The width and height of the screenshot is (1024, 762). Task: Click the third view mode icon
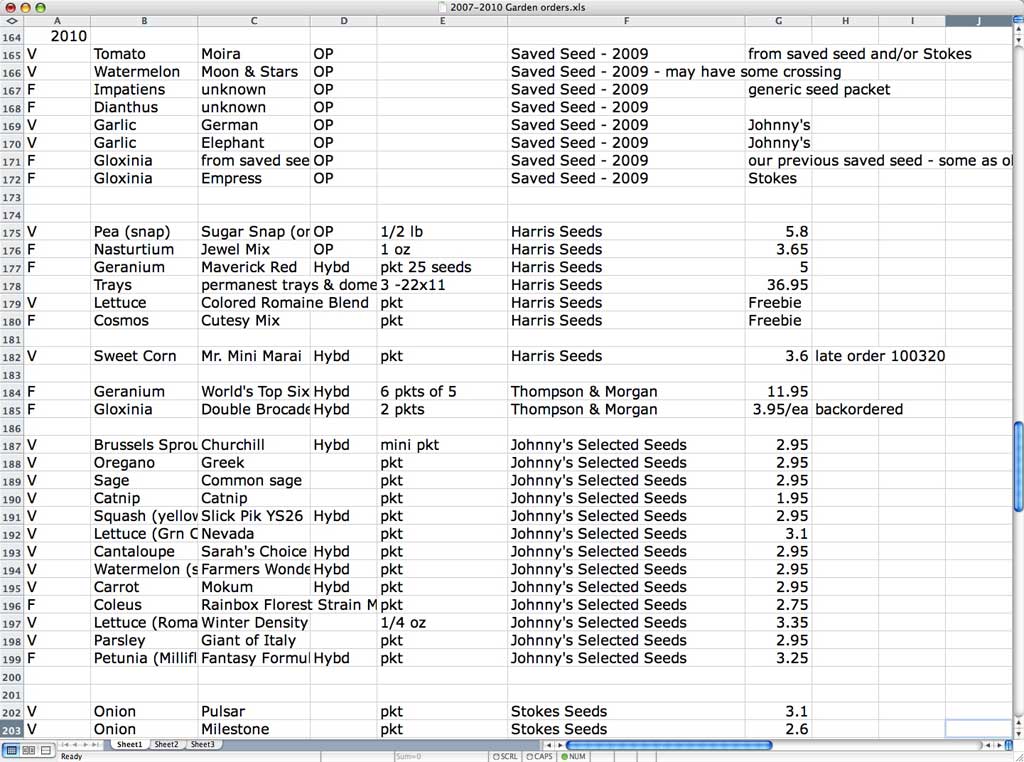point(45,750)
